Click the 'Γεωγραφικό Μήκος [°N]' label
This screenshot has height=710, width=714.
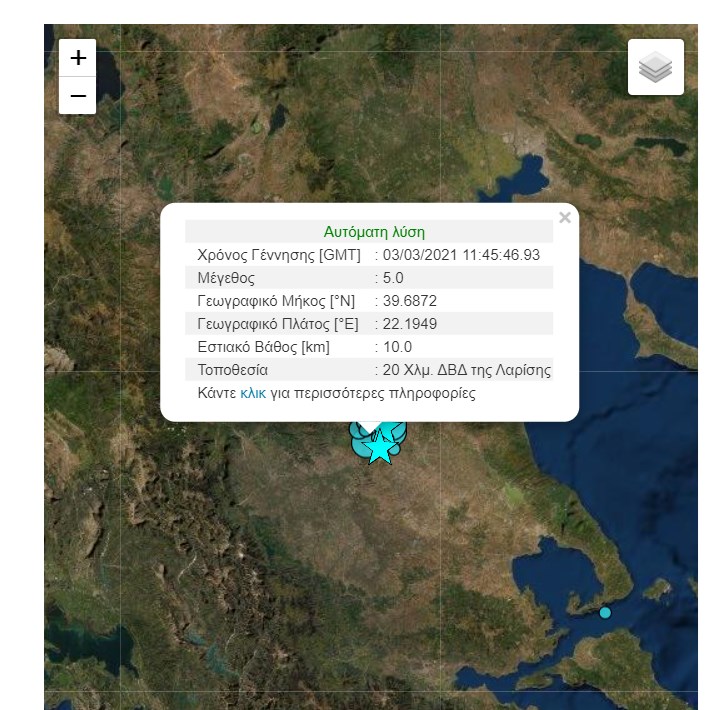click(x=275, y=301)
